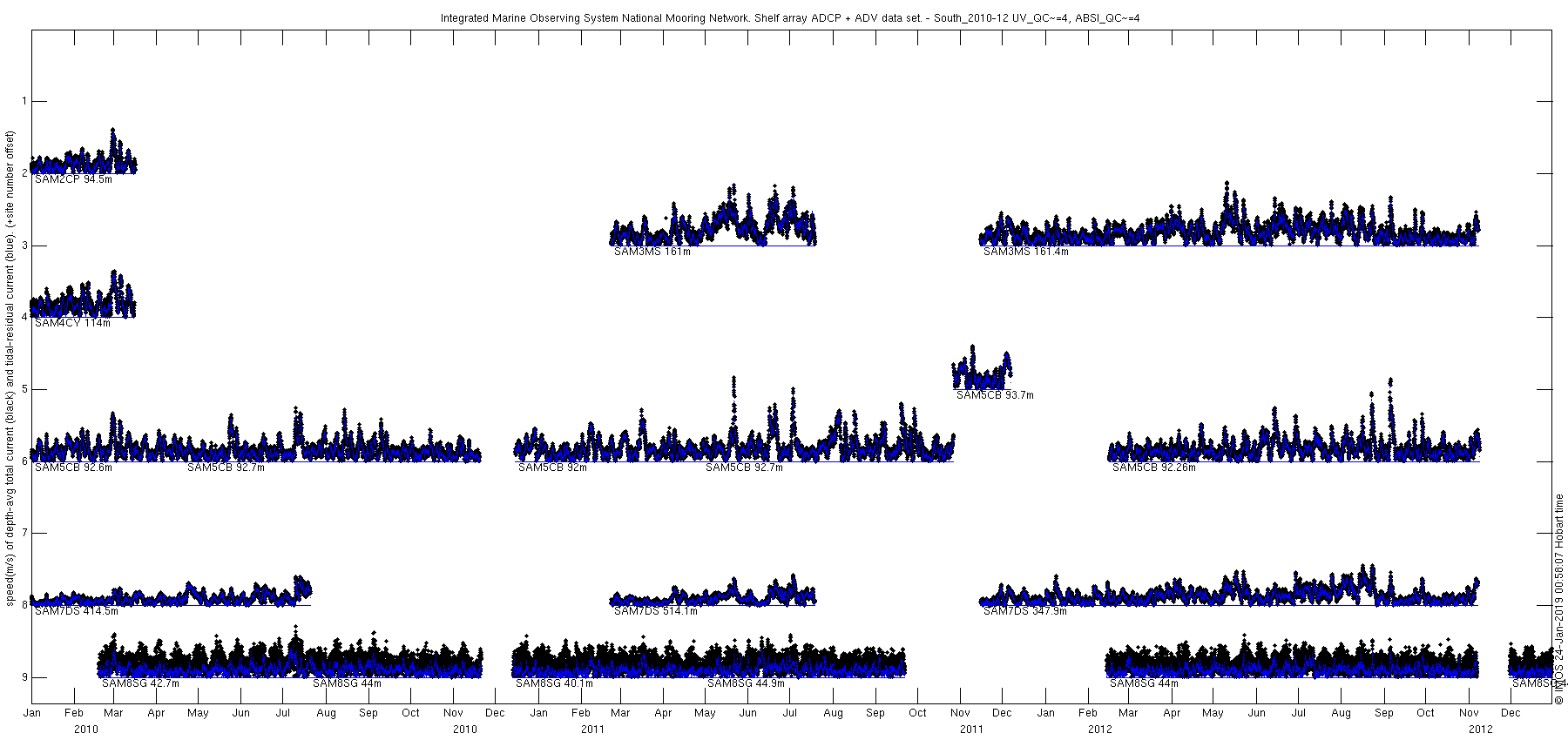Click the chart title about Integrated Marine Observing System
The width and height of the screenshot is (1568, 740).
point(790,17)
